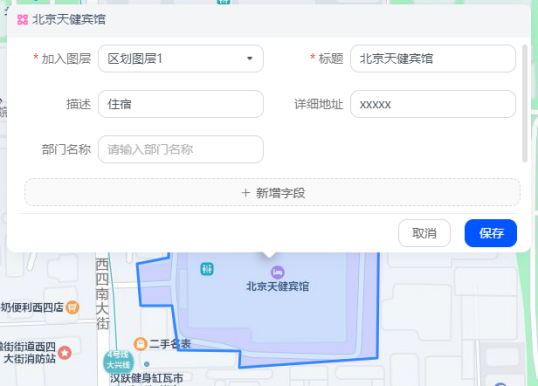Click the dialog's vertical scrollbar
The image size is (538, 386).
tap(525, 104)
